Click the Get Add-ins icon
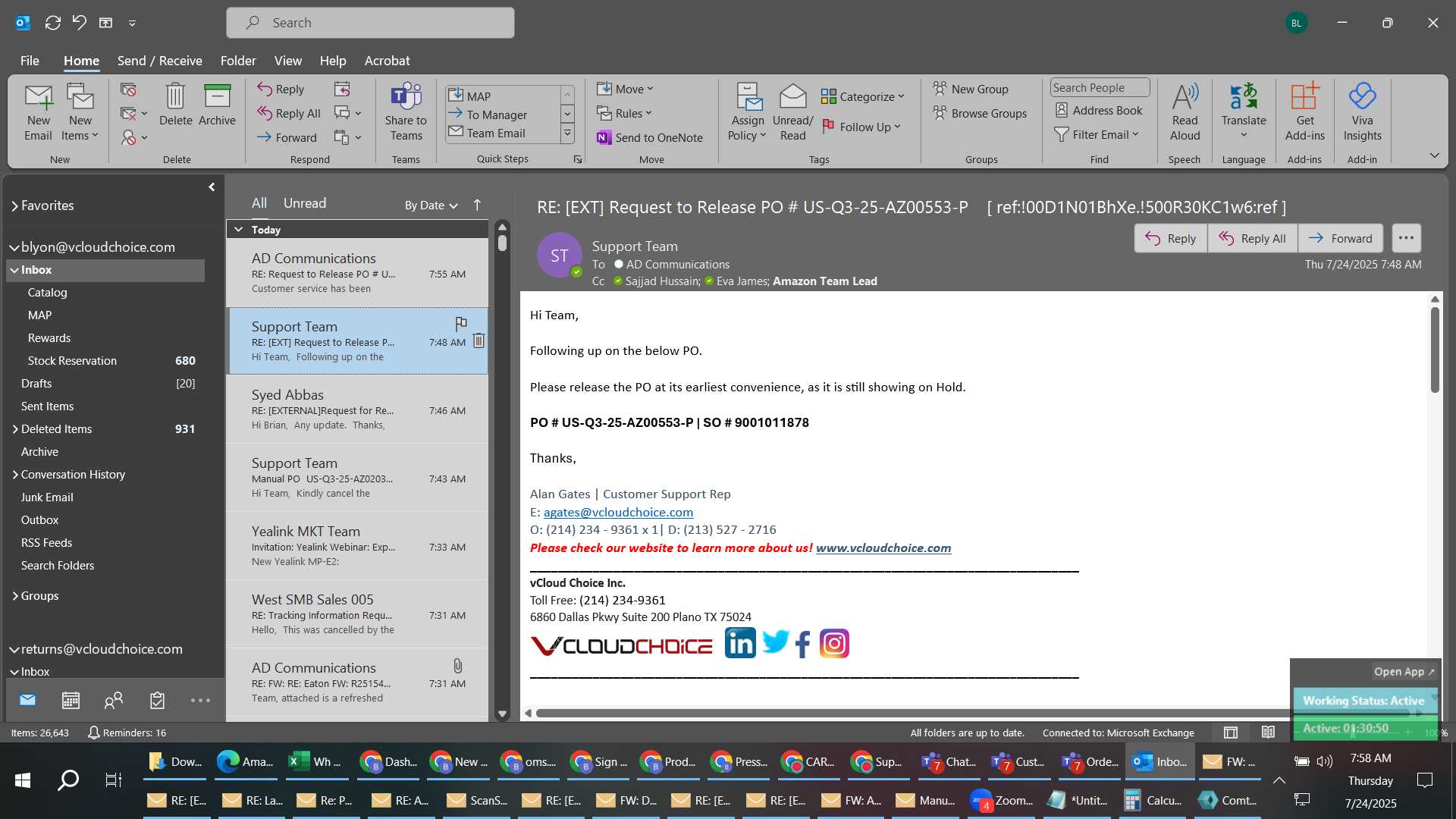The image size is (1456, 819). tap(1305, 96)
